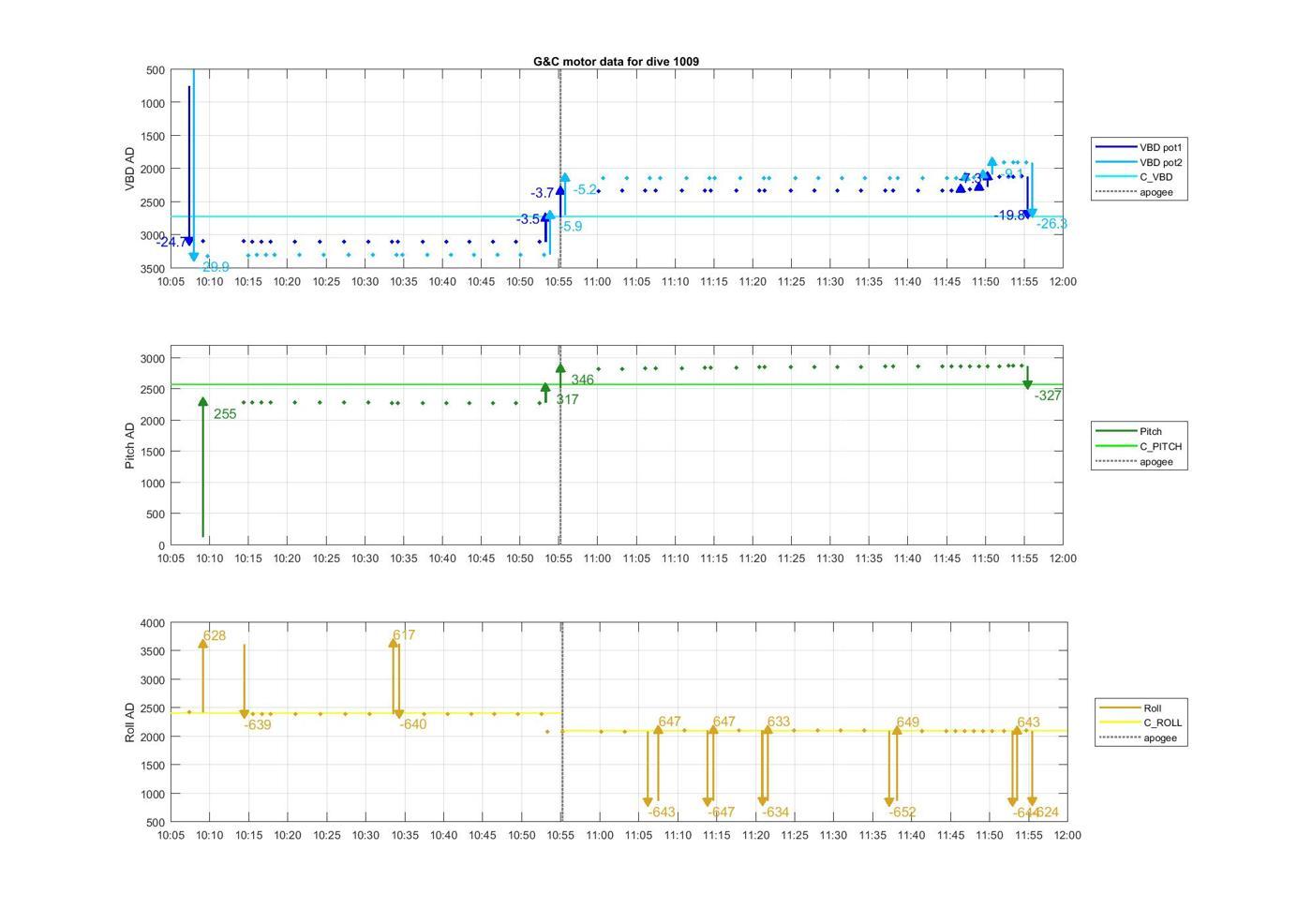The height and width of the screenshot is (924, 1312).
Task: Click the '-24.7' VBD data label
Action: pos(171,243)
